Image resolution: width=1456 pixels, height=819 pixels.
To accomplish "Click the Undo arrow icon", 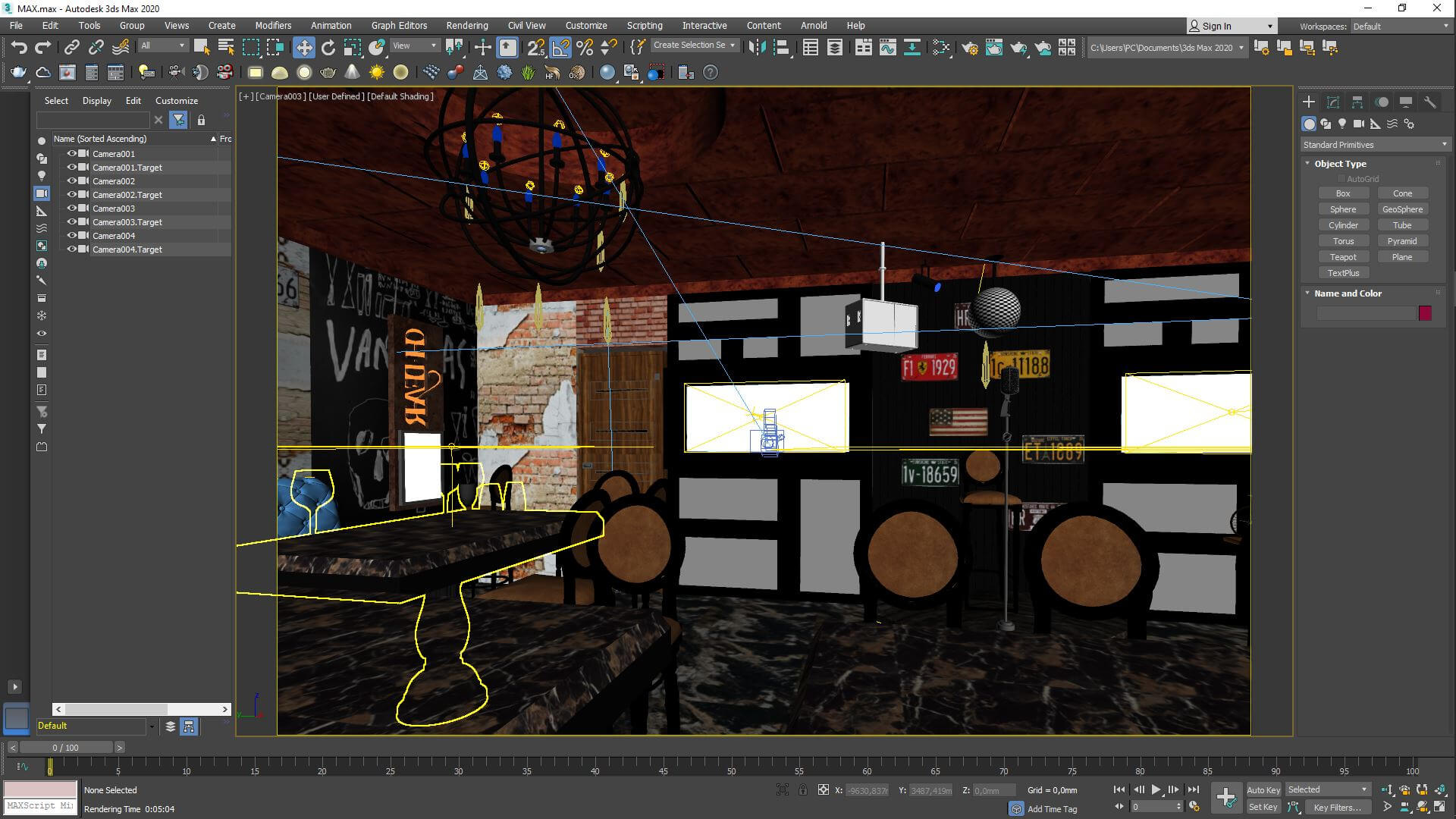I will click(x=18, y=48).
